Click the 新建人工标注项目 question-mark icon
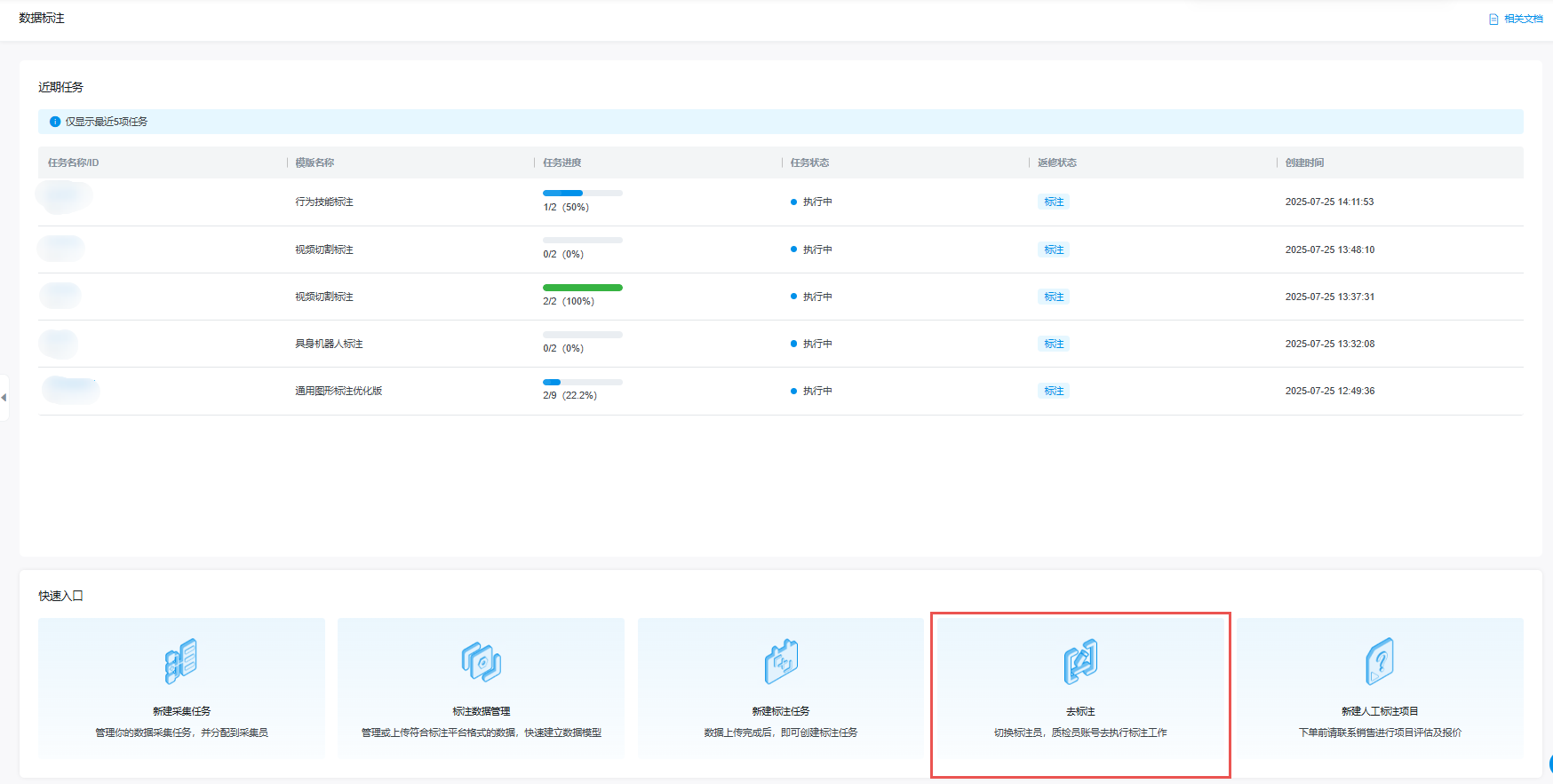The image size is (1553, 784). [x=1380, y=661]
